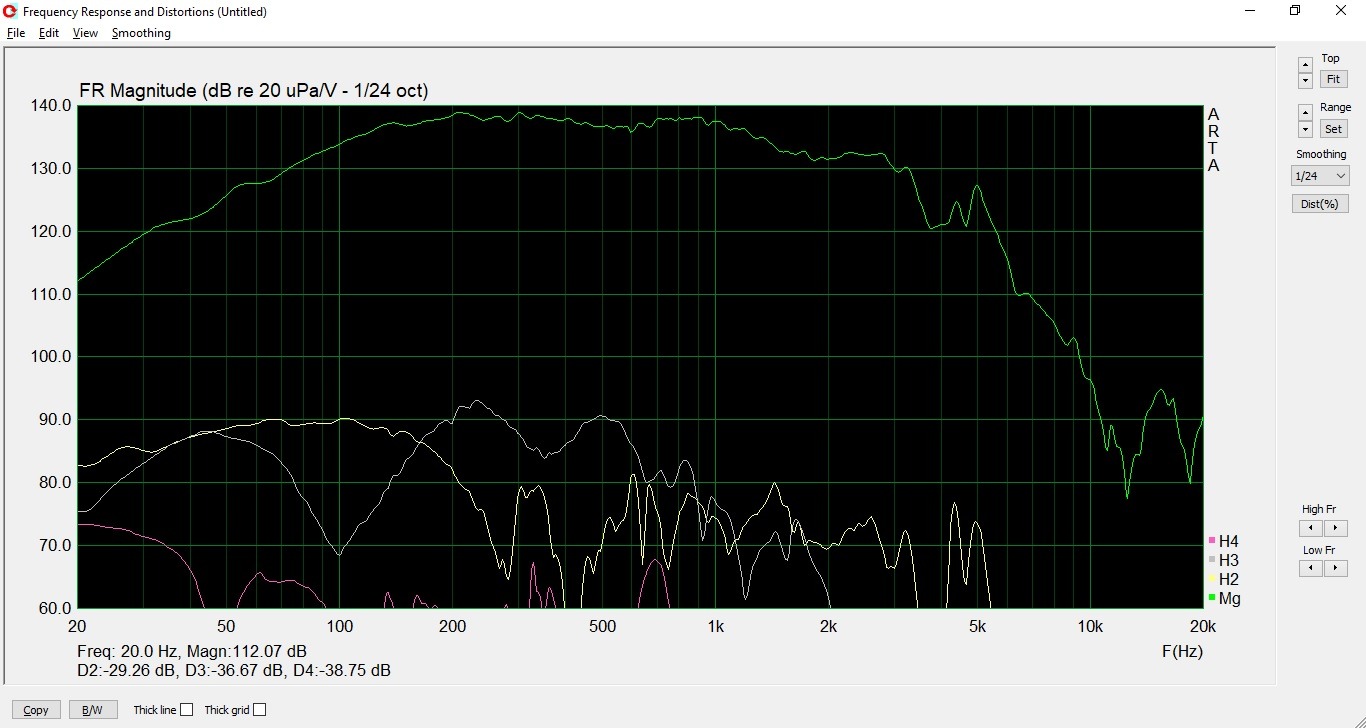Open the Edit menu

(49, 33)
